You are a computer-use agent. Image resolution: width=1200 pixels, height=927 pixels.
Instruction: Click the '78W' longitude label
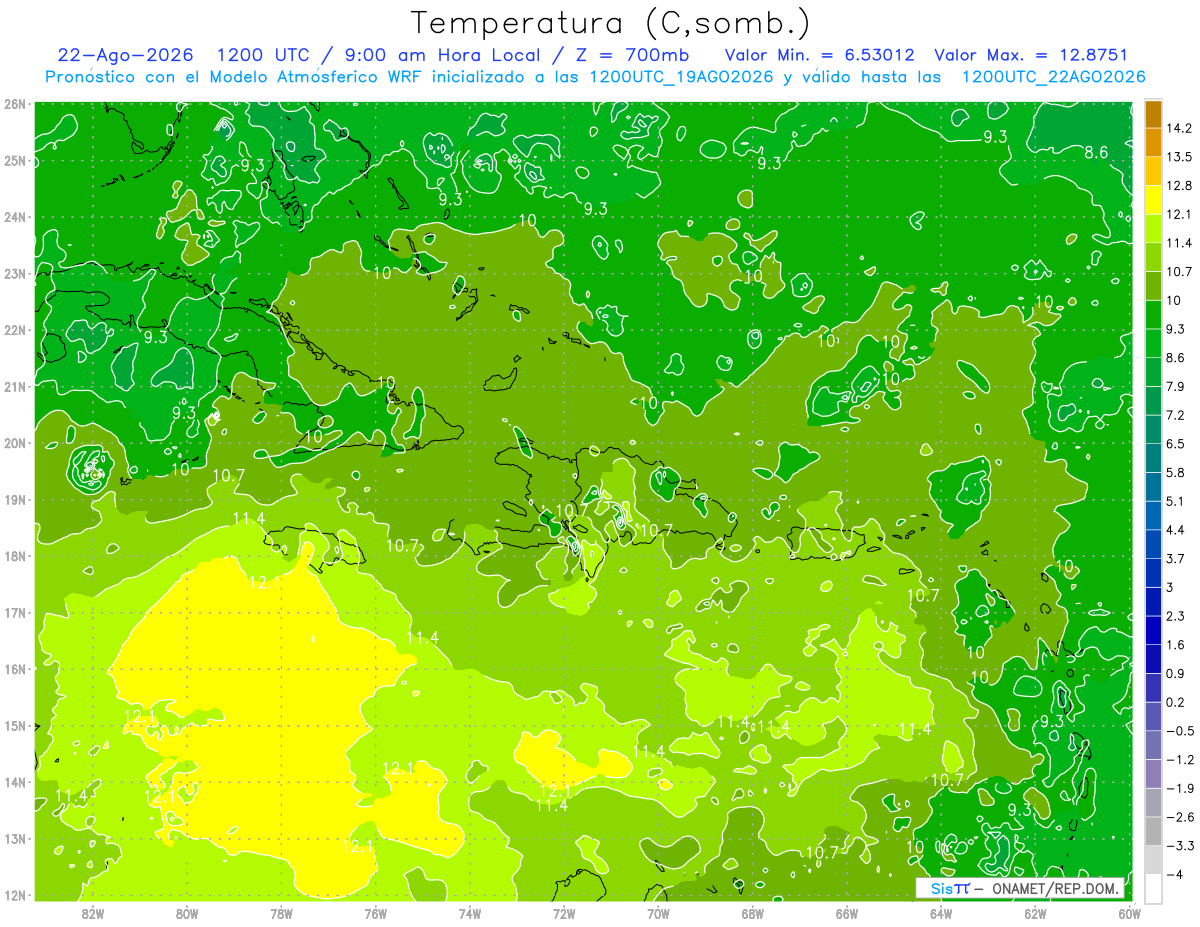pyautogui.click(x=281, y=912)
